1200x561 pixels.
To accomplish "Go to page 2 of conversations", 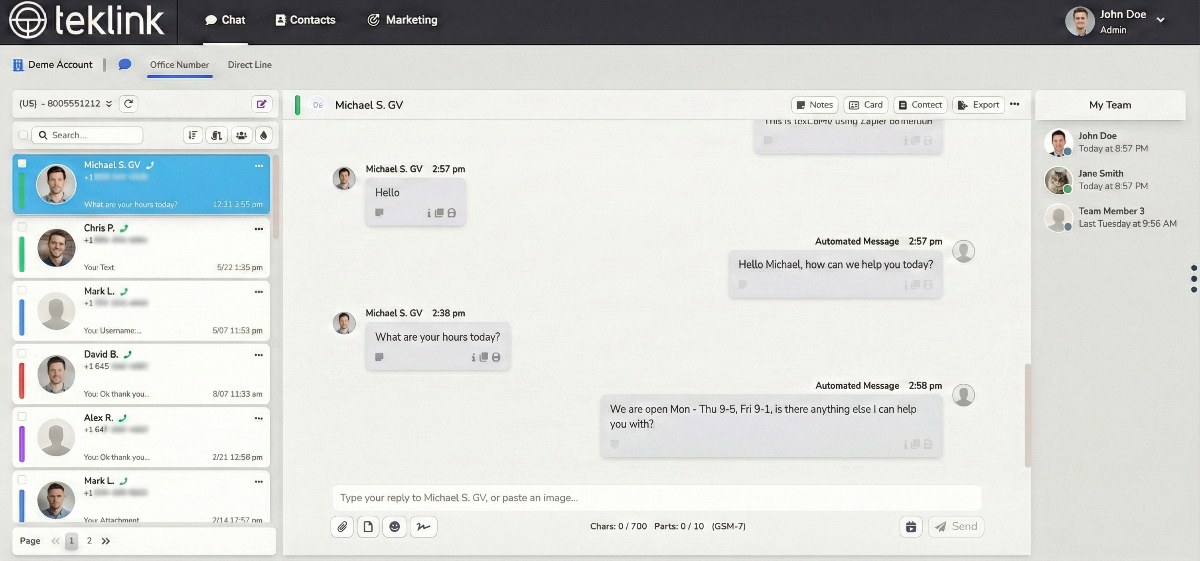I will (89, 541).
